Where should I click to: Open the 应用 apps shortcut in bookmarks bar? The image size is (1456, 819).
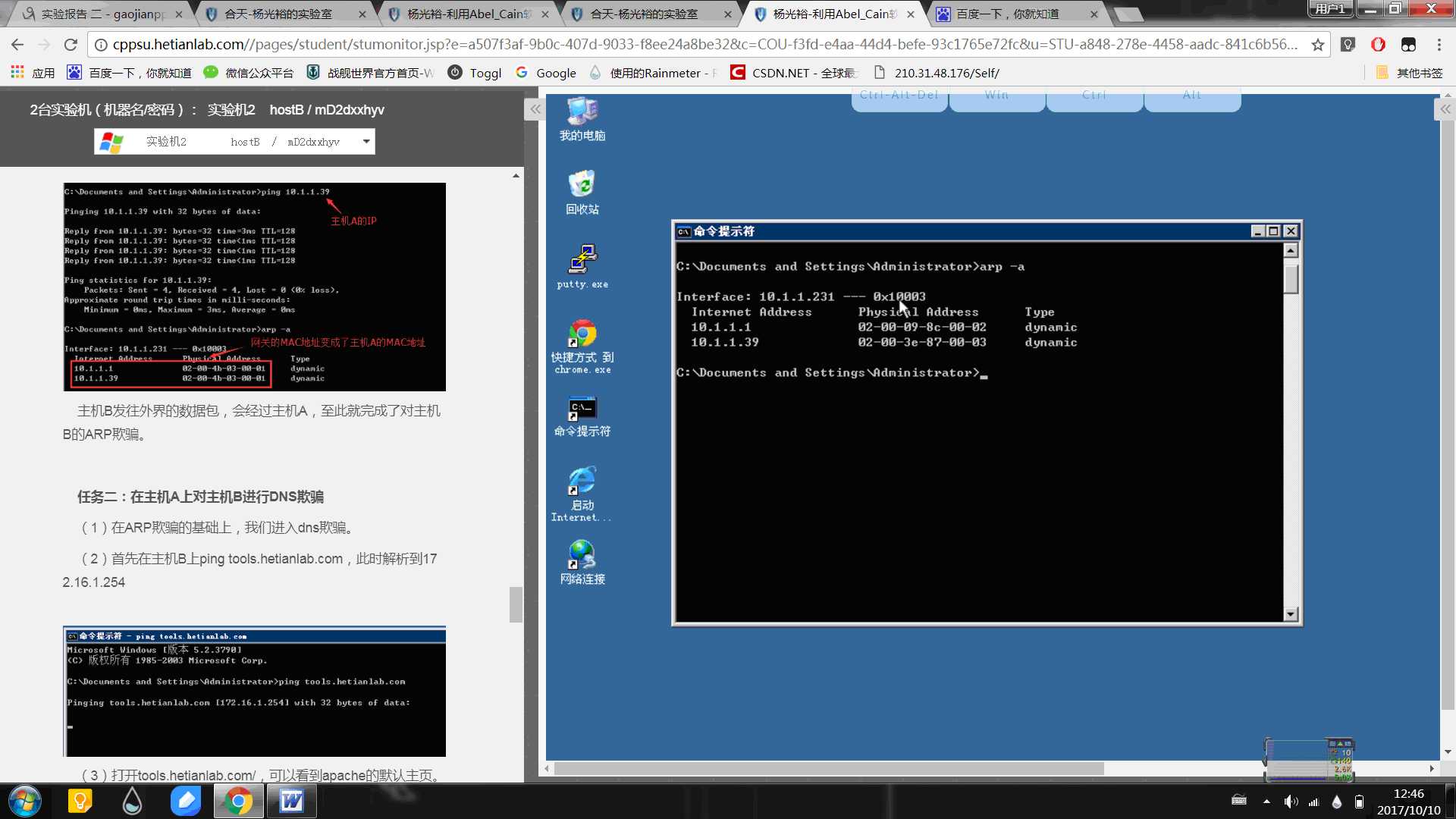(33, 73)
